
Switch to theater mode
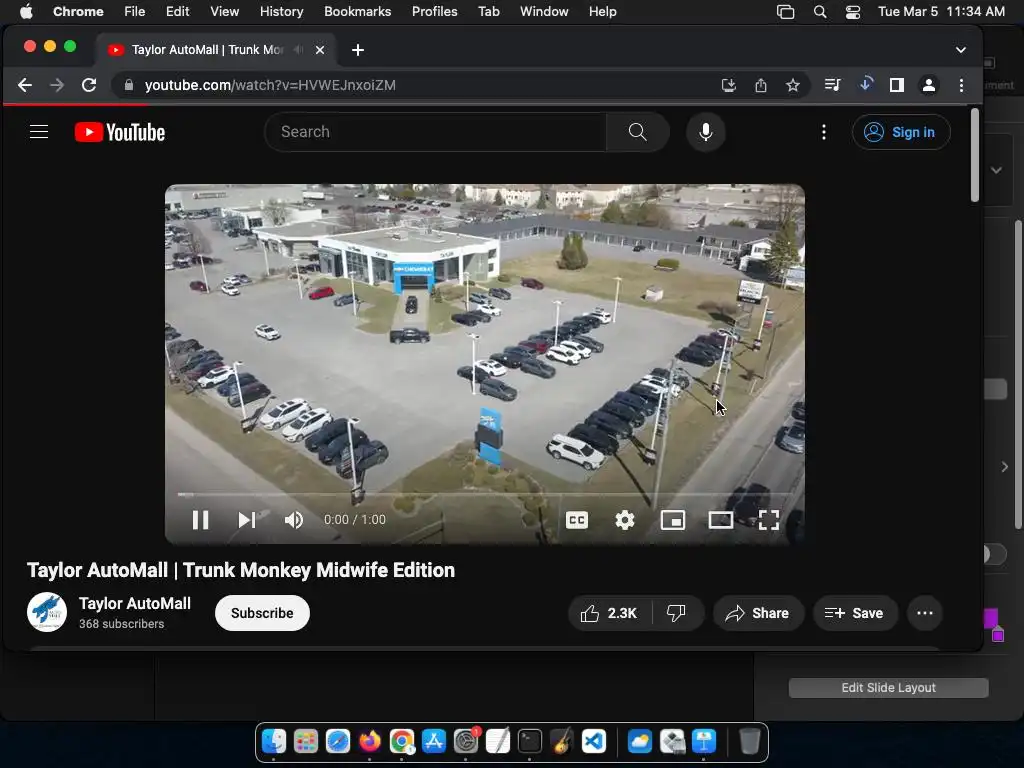720,520
